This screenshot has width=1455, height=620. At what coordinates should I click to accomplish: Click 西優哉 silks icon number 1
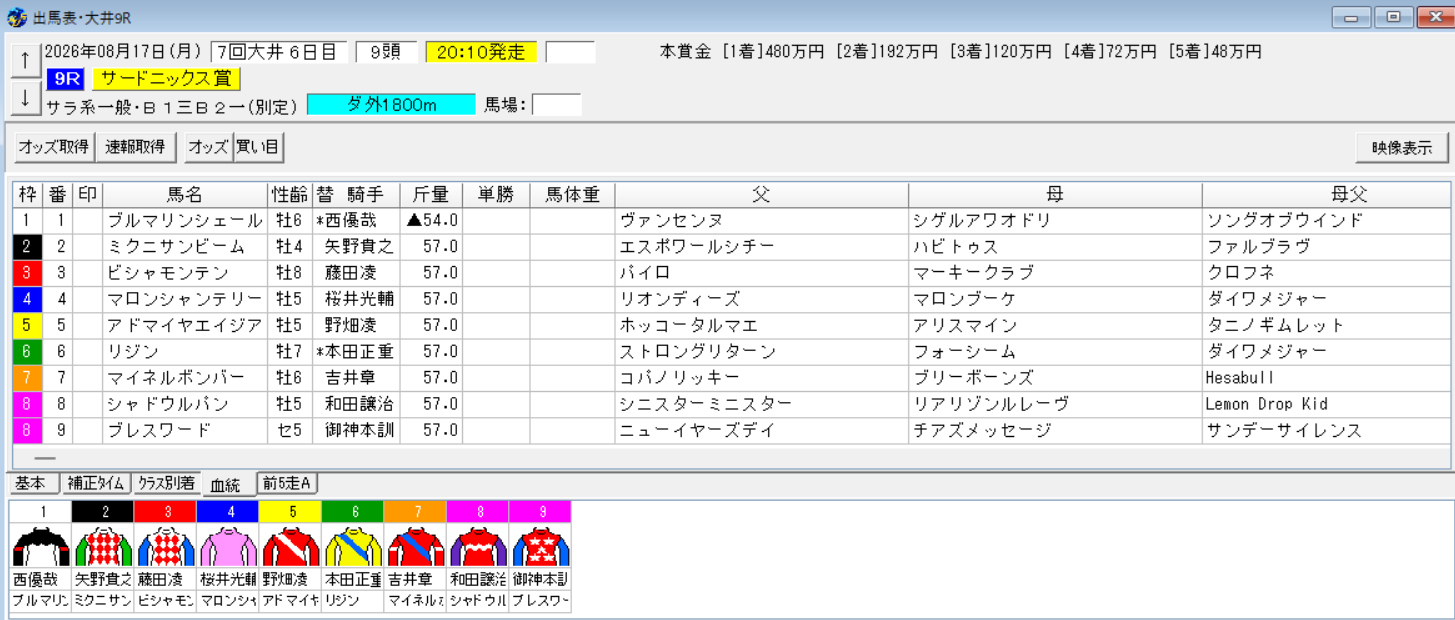40,546
